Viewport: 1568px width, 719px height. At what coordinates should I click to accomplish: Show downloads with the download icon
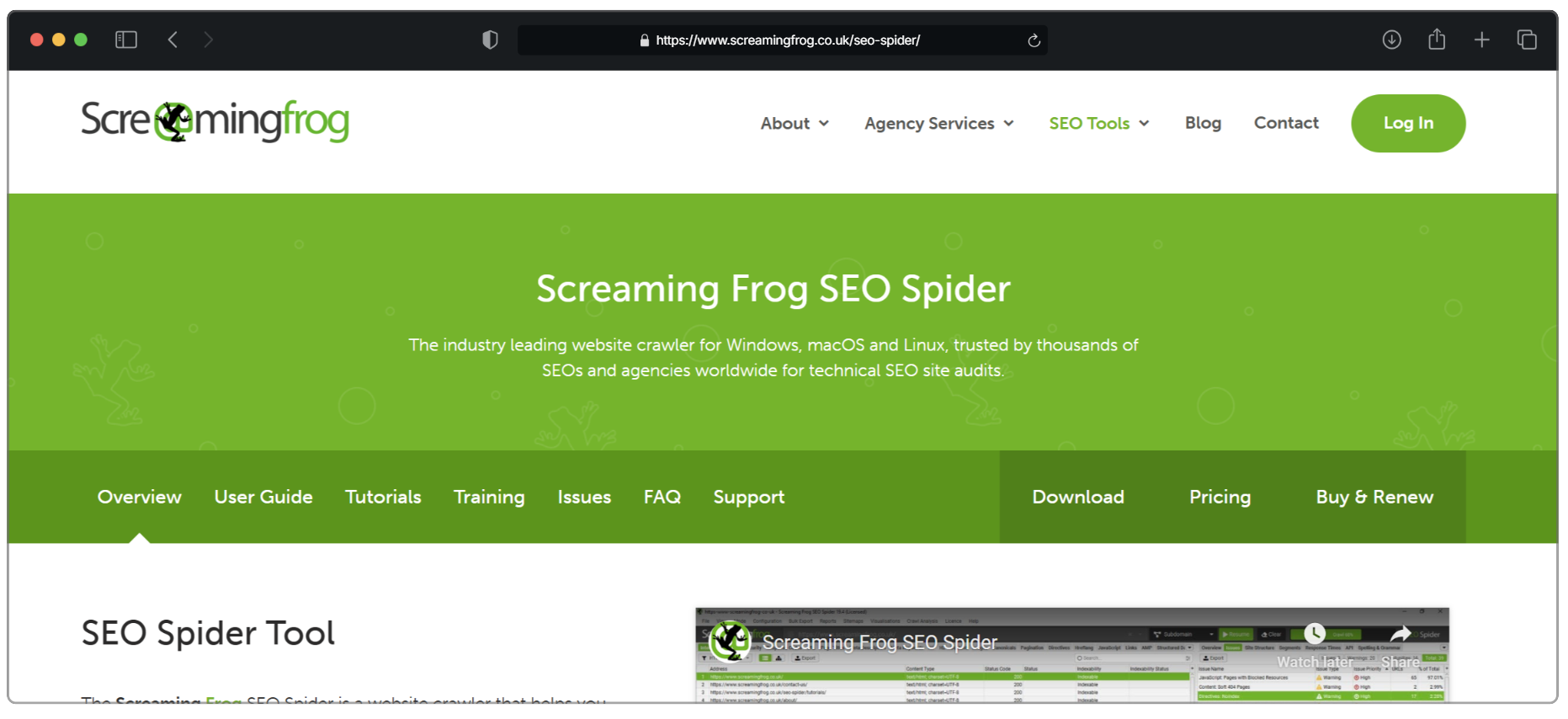(x=1392, y=40)
